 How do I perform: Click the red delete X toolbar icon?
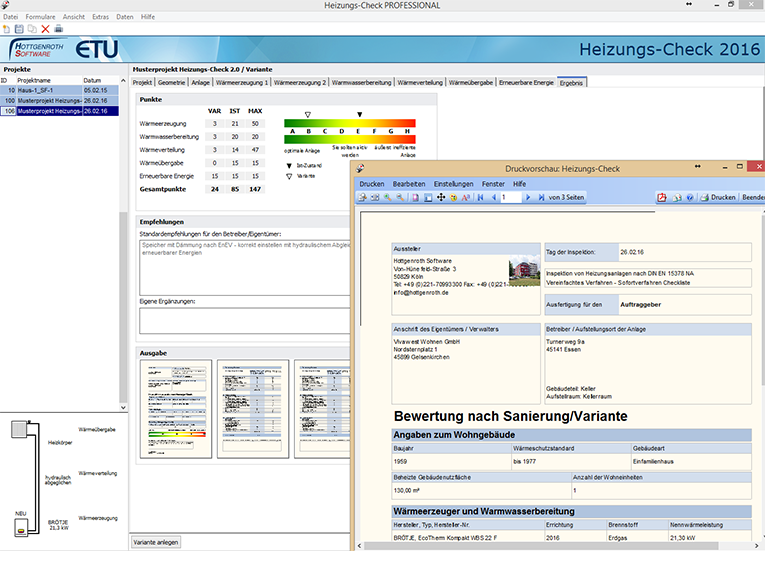pos(45,29)
